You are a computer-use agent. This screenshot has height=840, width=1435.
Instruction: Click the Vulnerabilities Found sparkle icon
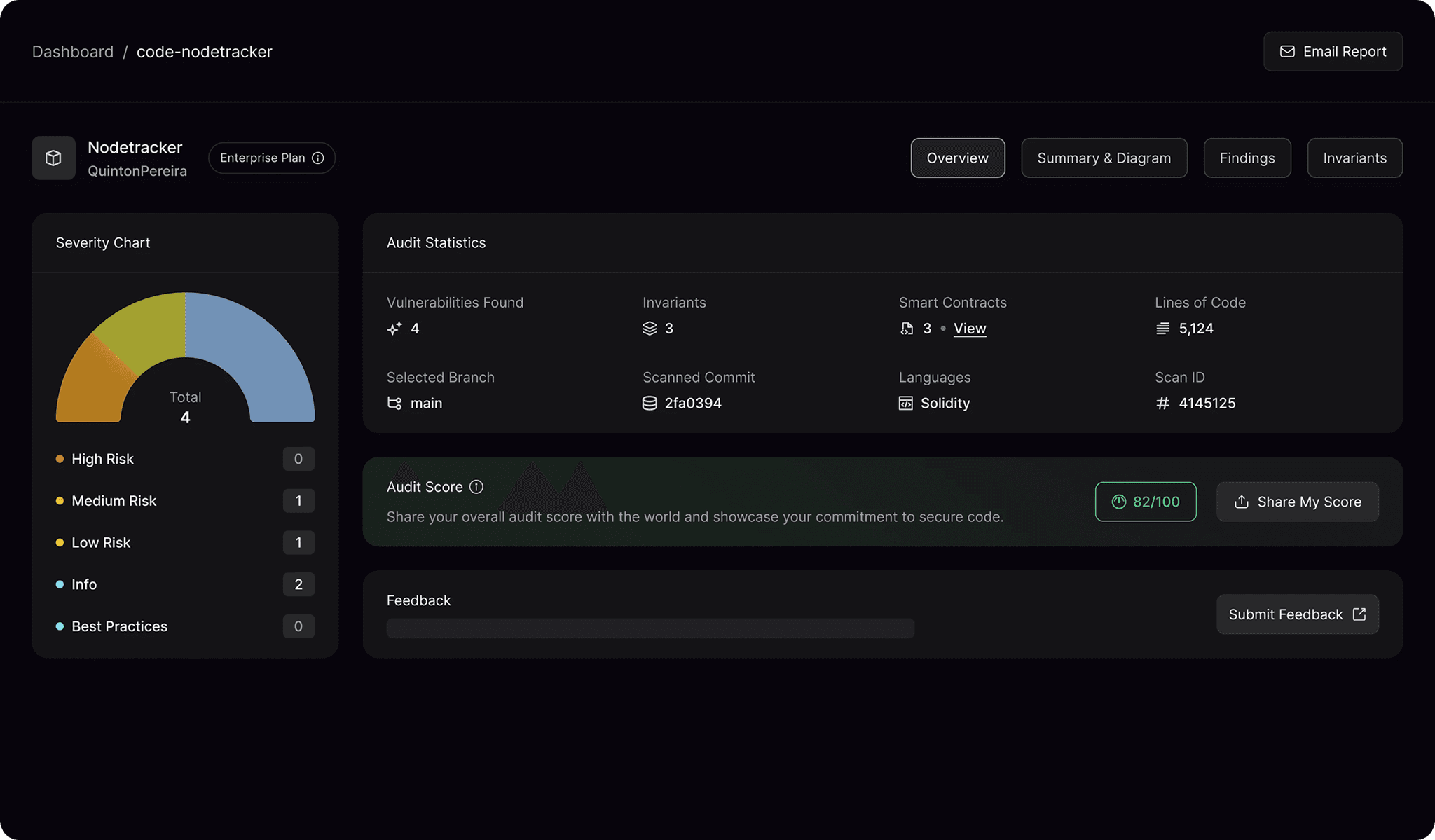click(x=394, y=329)
